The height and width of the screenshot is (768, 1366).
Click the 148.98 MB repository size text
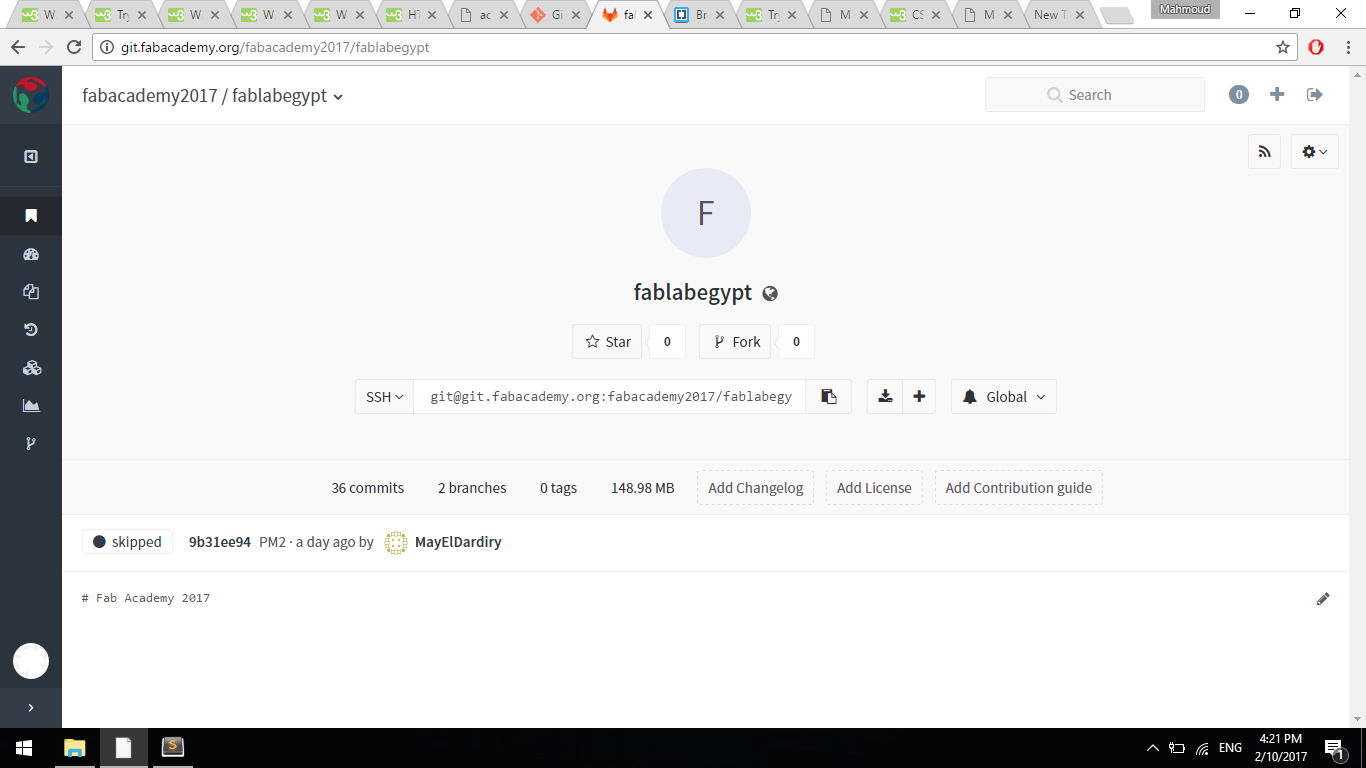(x=643, y=488)
